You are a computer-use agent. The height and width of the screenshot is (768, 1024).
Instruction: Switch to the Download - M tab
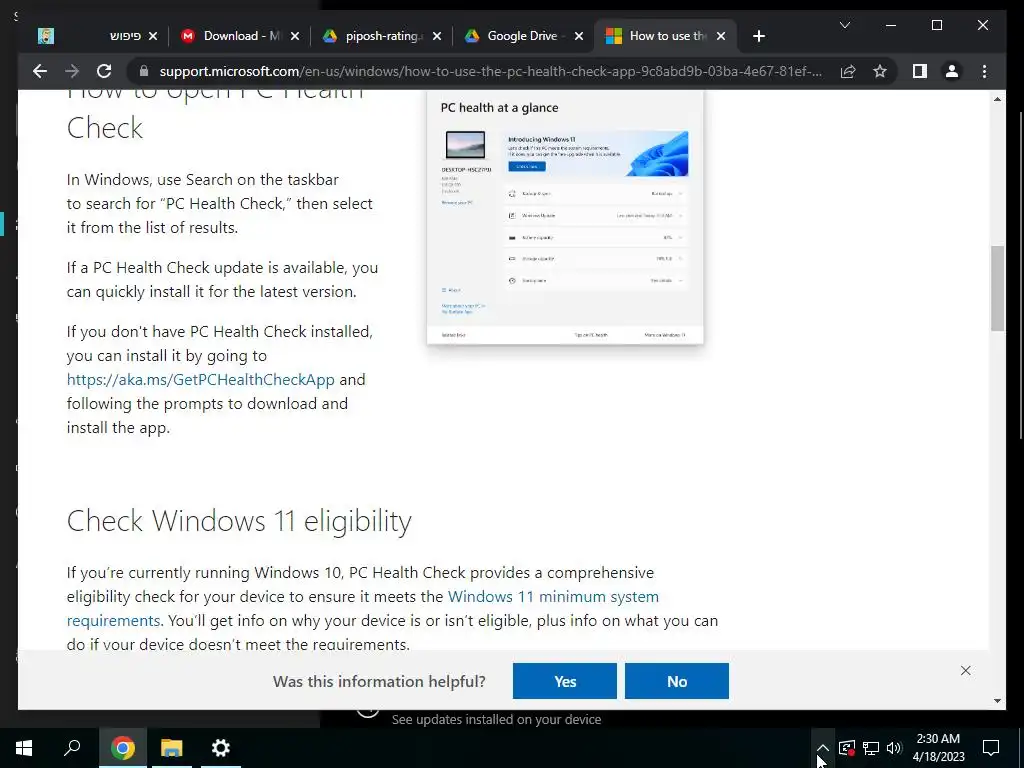coord(238,36)
